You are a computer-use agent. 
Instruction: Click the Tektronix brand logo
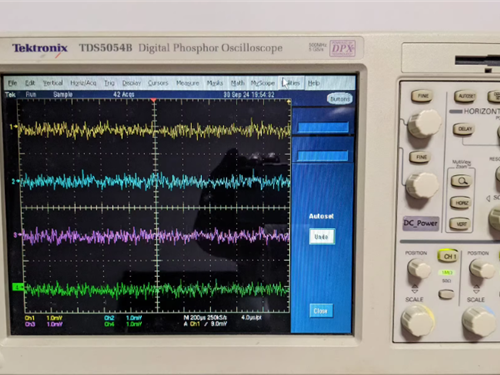tap(40, 48)
